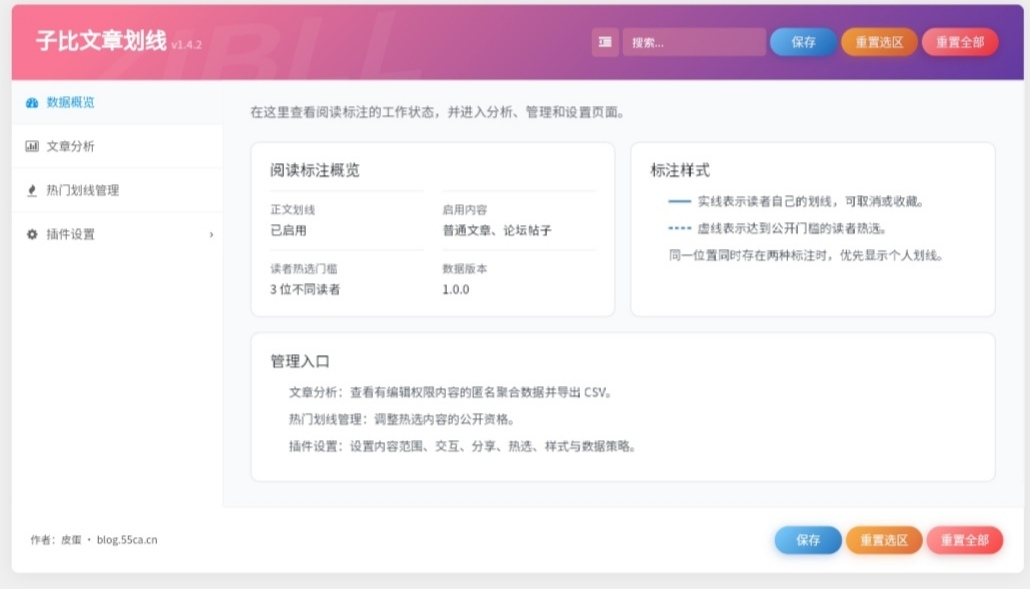Click the gear icon beside 插件设置

coord(32,234)
